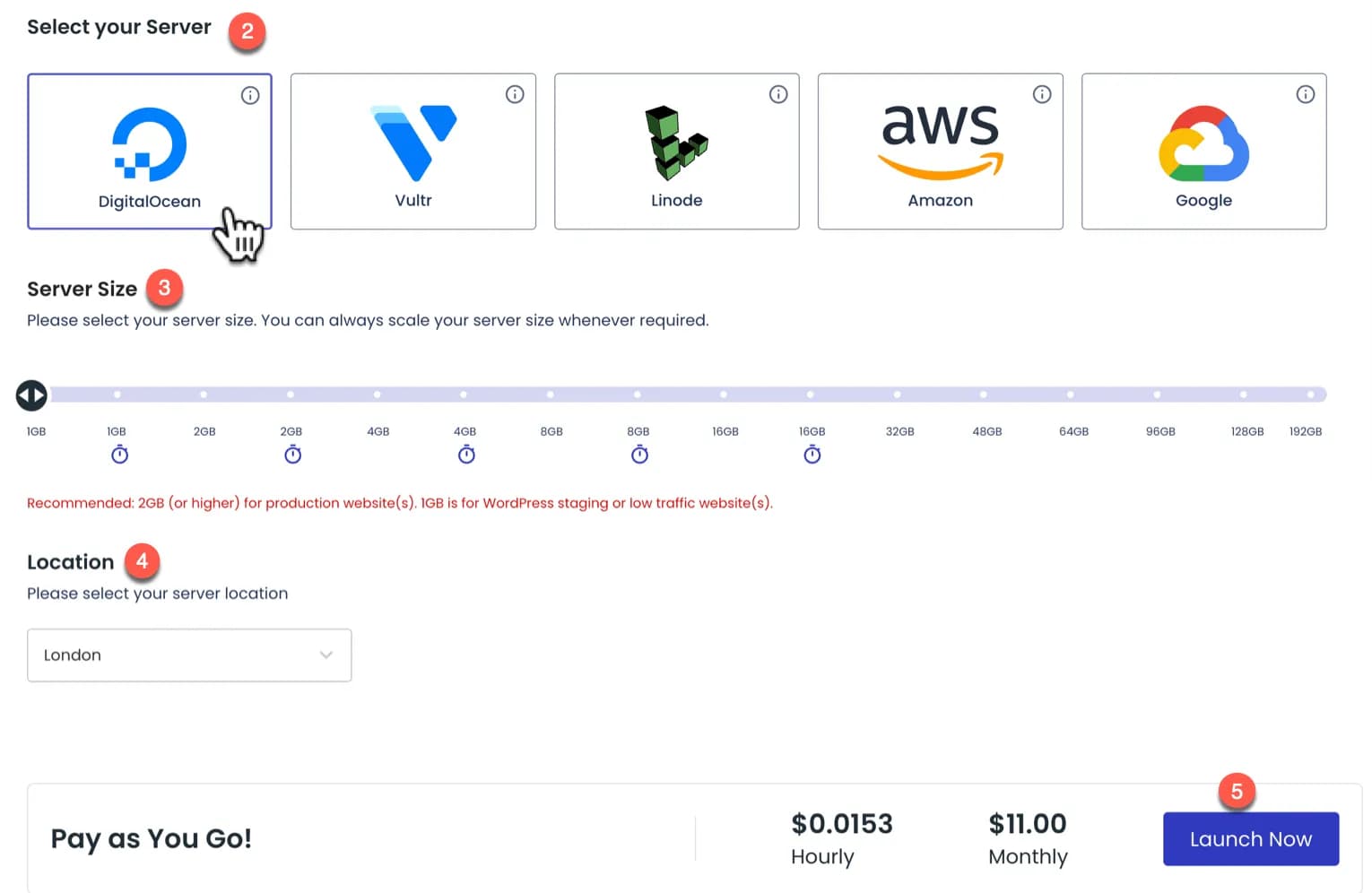Screen dimensions: 1372x893
Task: Select the Amazon AWS server option
Action: point(941,152)
